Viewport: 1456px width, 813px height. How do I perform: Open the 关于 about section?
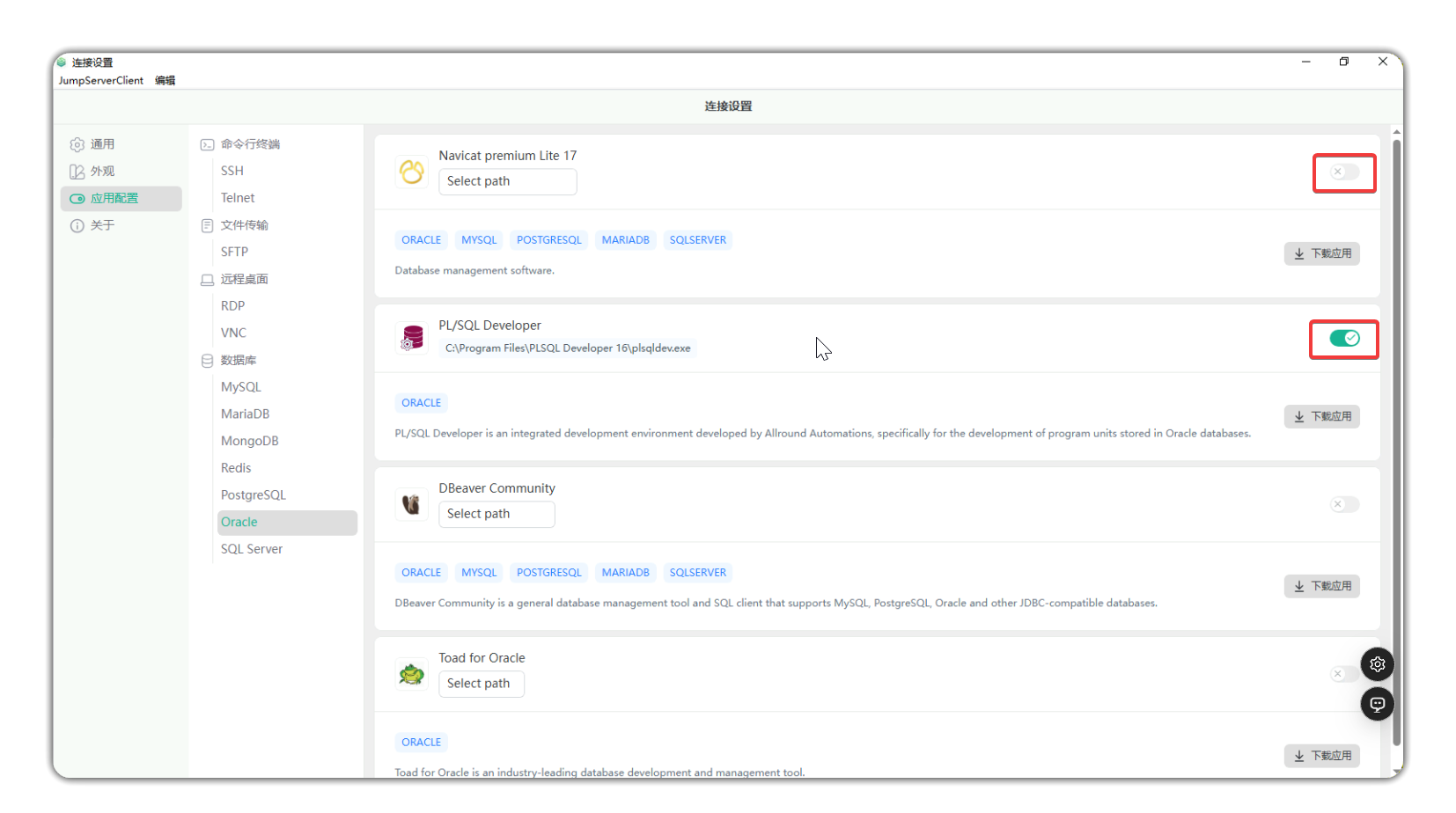click(102, 225)
